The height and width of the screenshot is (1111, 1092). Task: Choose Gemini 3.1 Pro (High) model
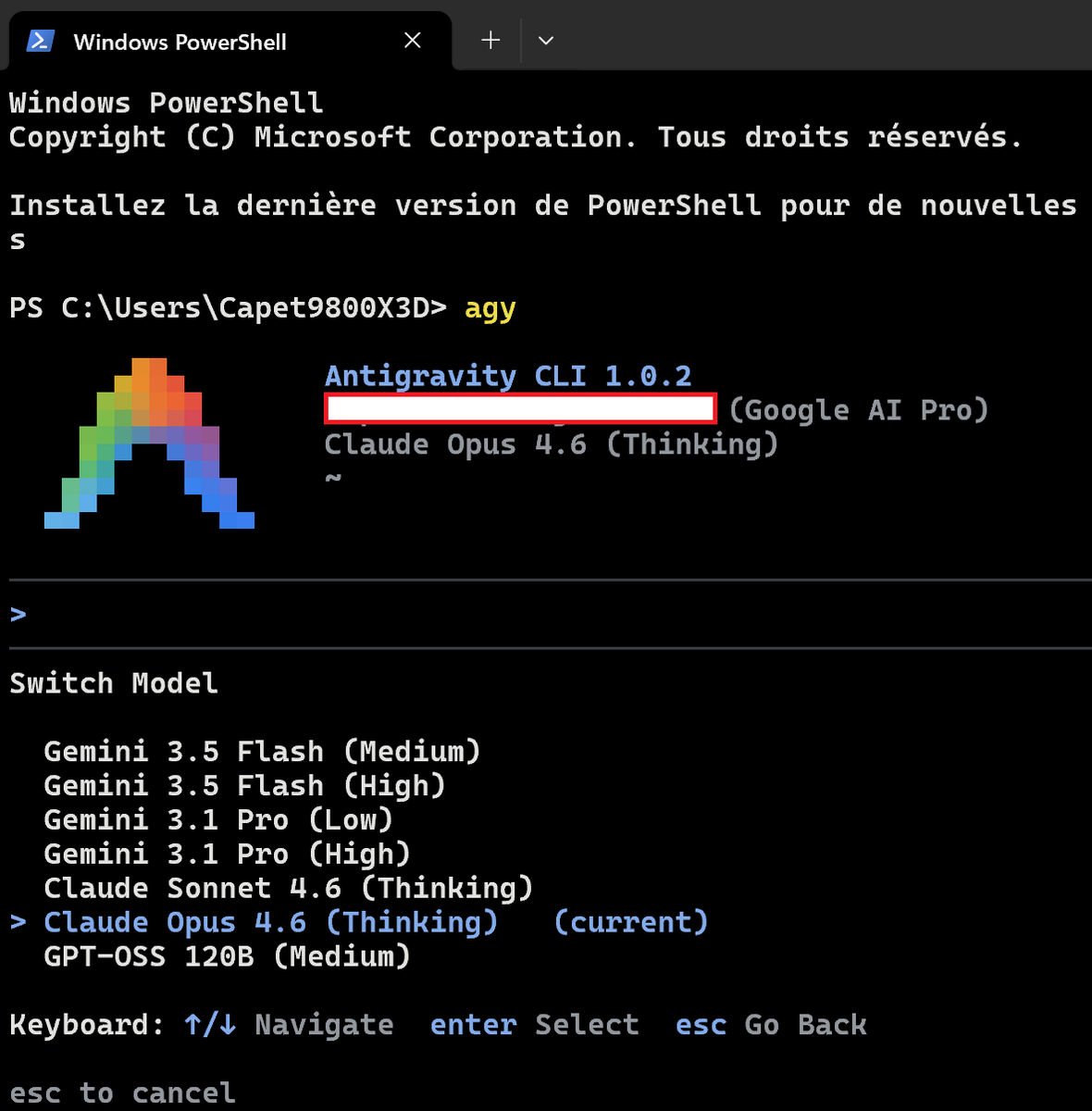pos(227,854)
